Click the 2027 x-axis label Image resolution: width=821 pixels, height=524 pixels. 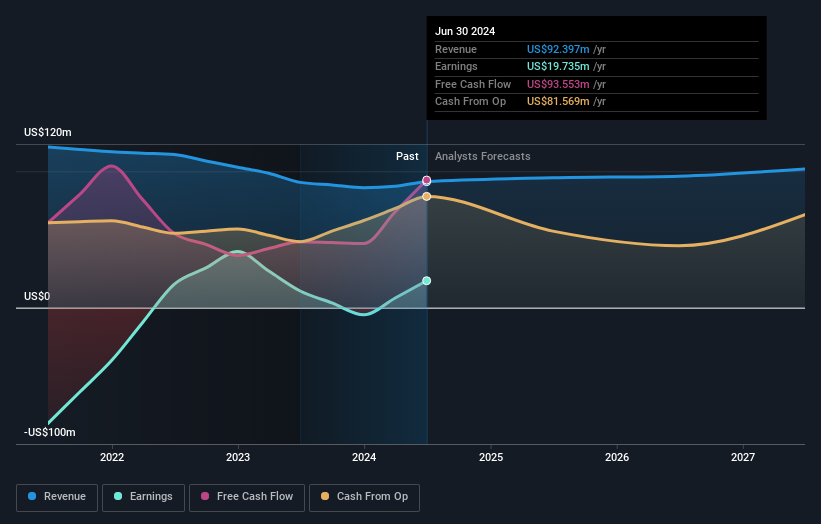743,457
